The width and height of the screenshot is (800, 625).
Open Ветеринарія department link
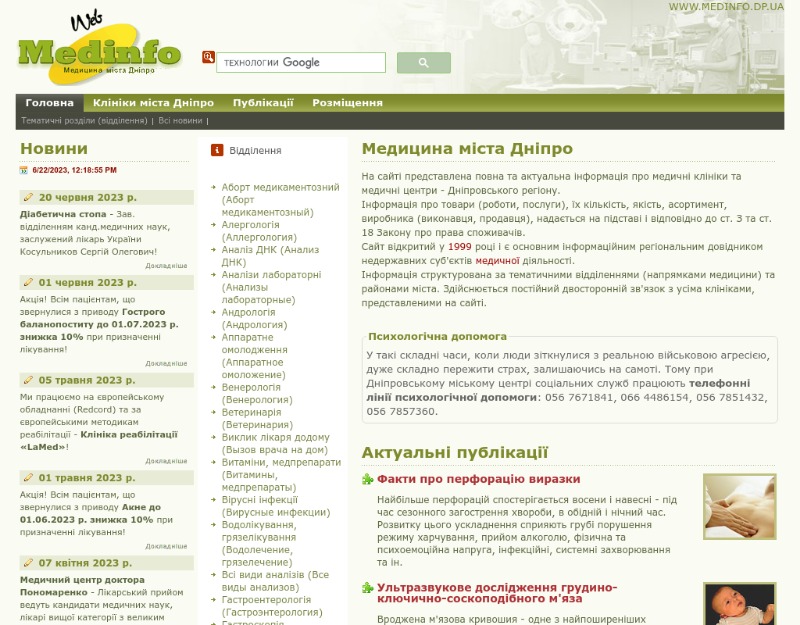(x=257, y=418)
